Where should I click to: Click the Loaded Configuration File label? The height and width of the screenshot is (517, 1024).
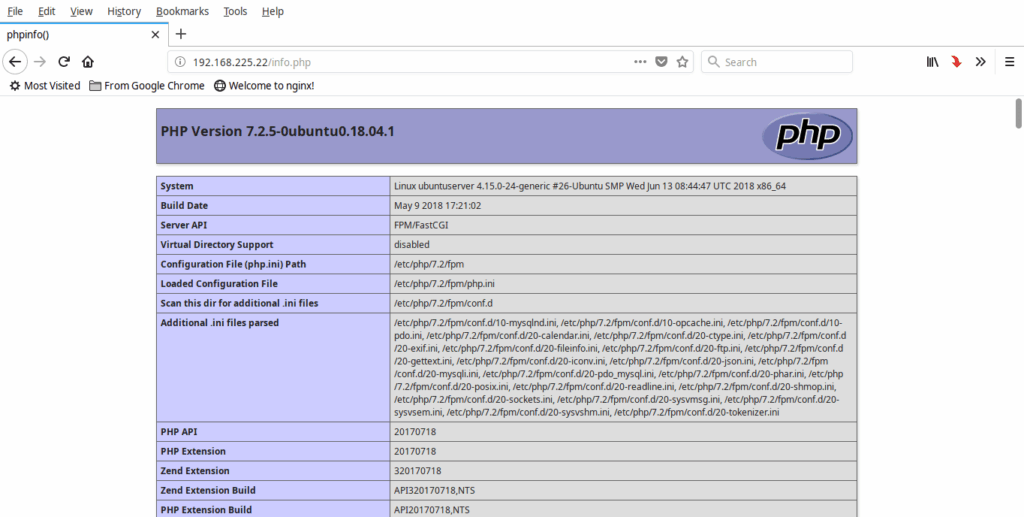pyautogui.click(x=219, y=284)
